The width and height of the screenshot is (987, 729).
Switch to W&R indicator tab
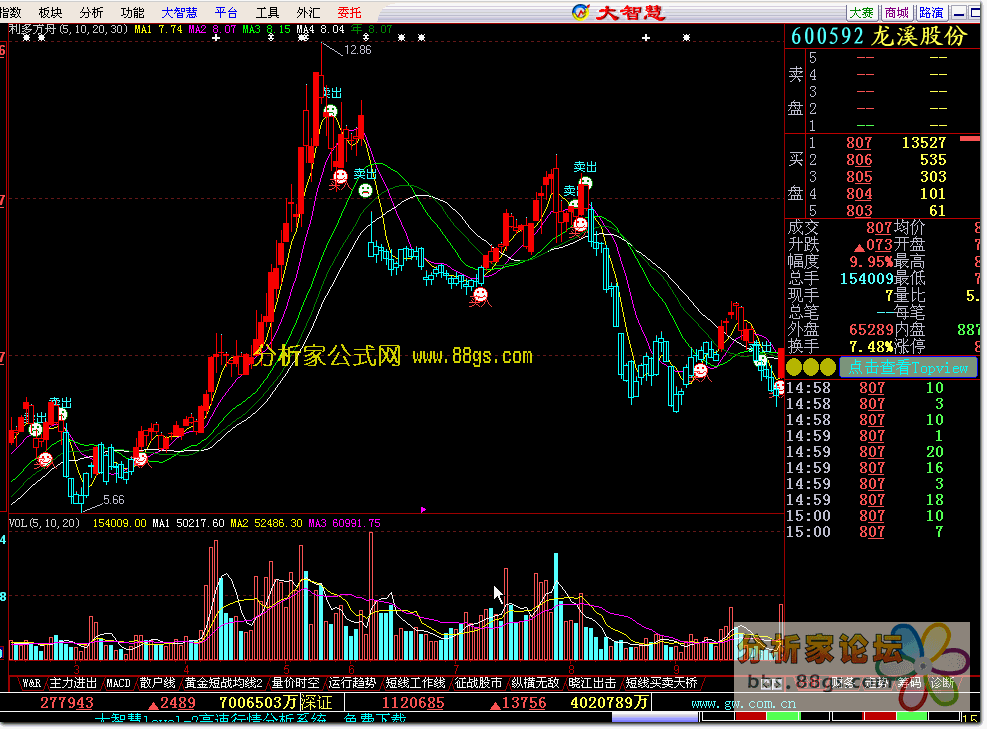[31, 683]
